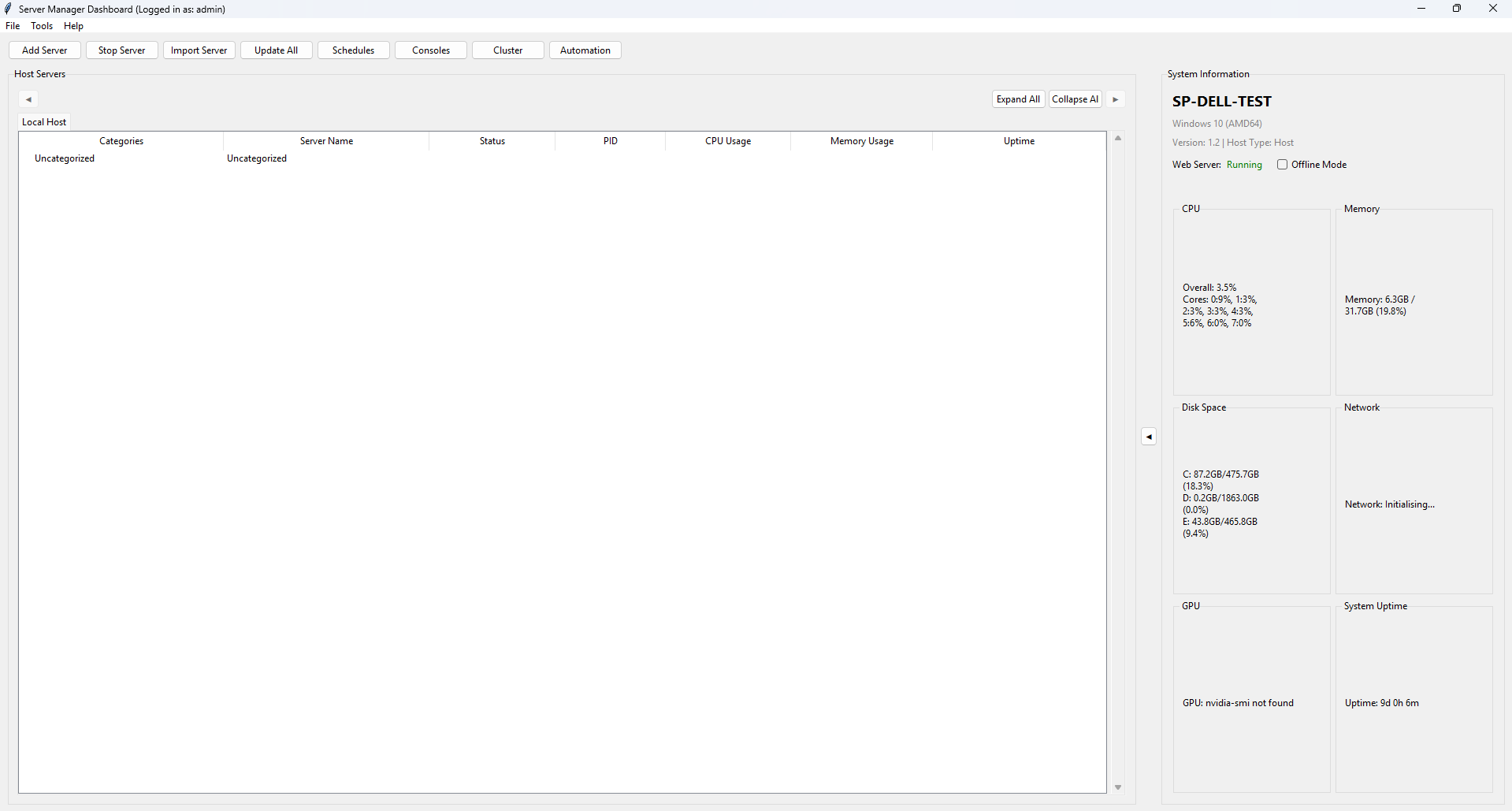The width and height of the screenshot is (1512, 811).
Task: Collapse the System Information panel arrow
Action: point(1149,437)
